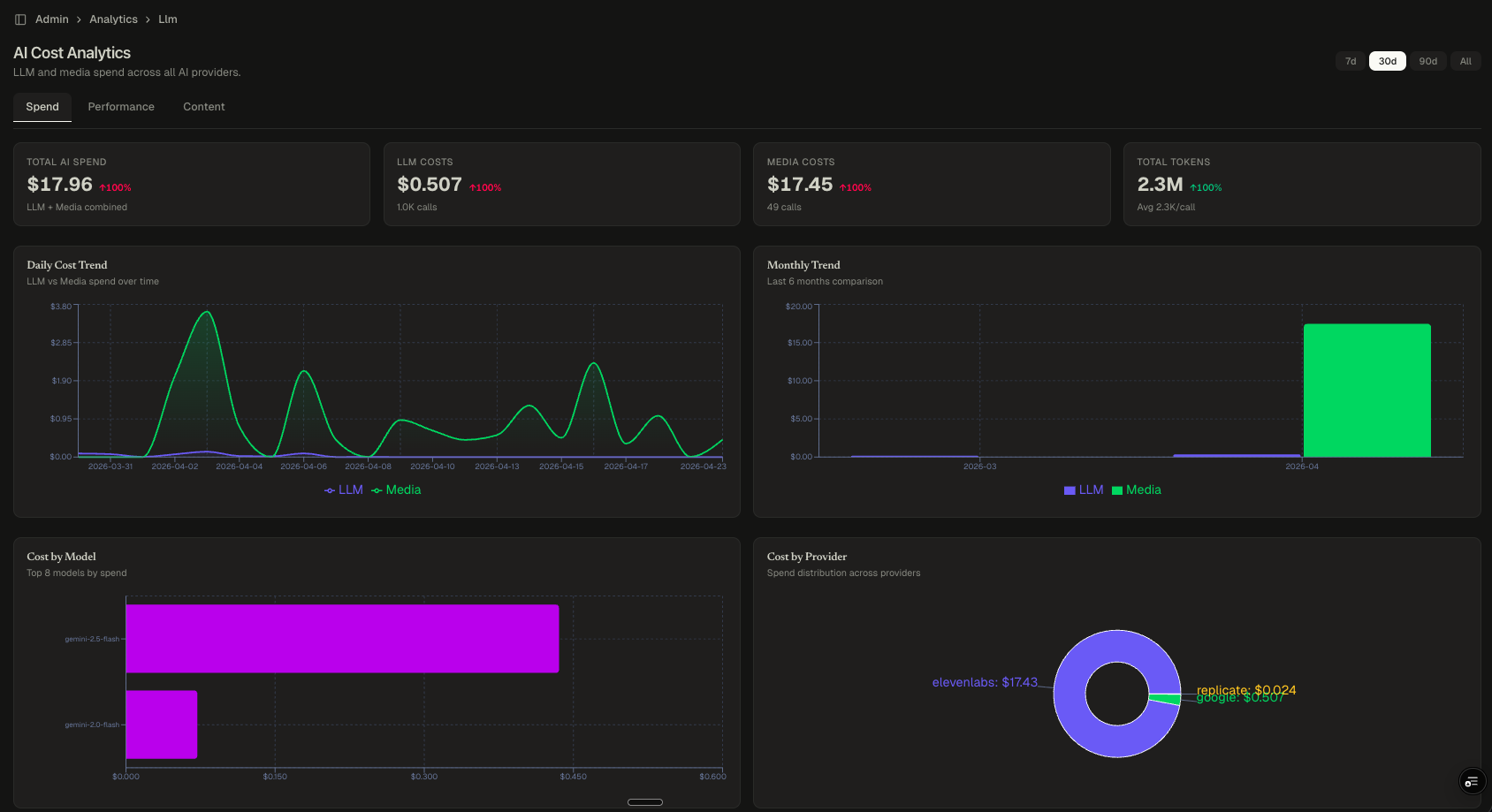
Task: Click the Cost by Provider title
Action: pyautogui.click(x=807, y=557)
